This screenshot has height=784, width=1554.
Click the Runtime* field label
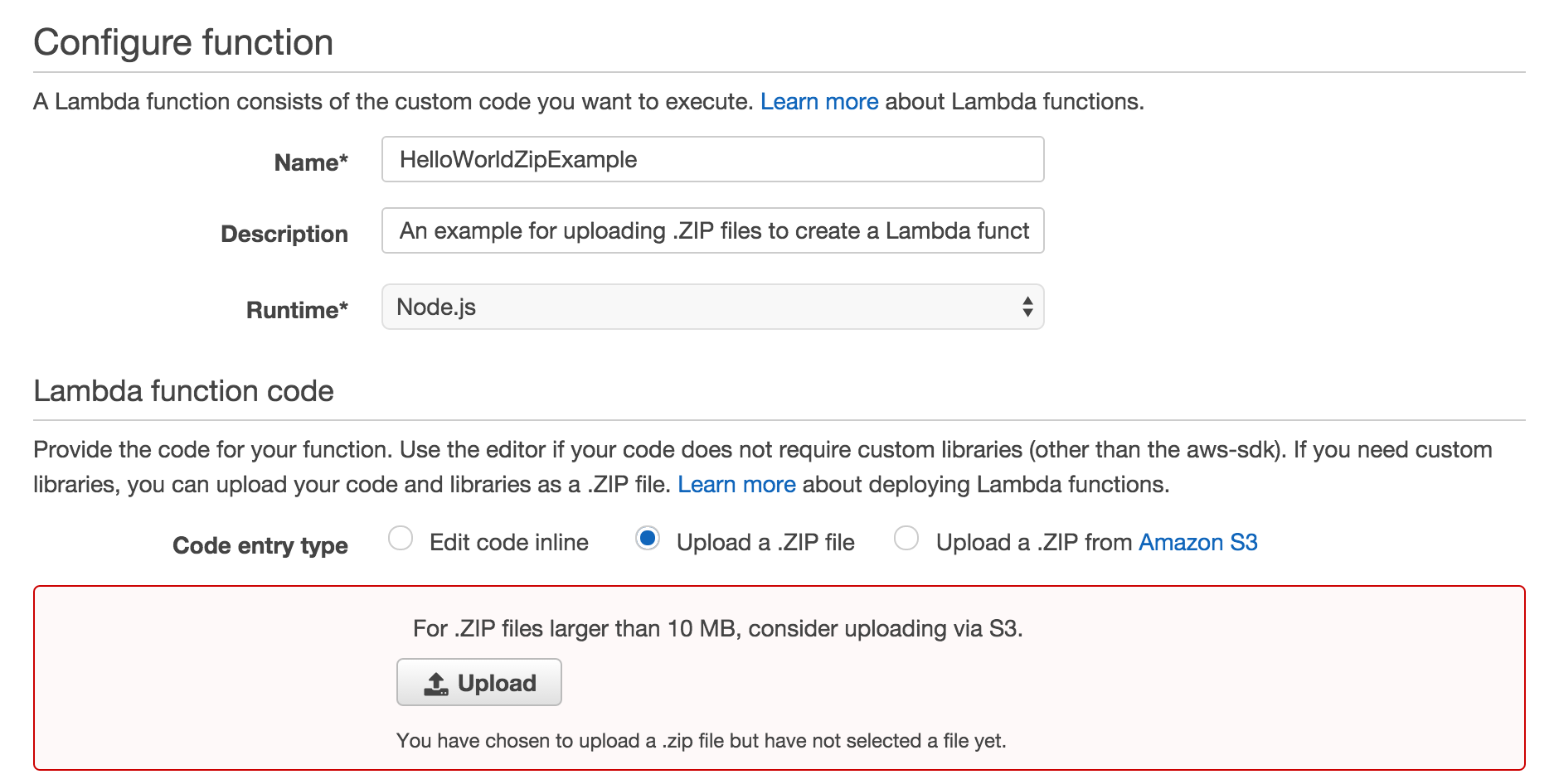(297, 311)
